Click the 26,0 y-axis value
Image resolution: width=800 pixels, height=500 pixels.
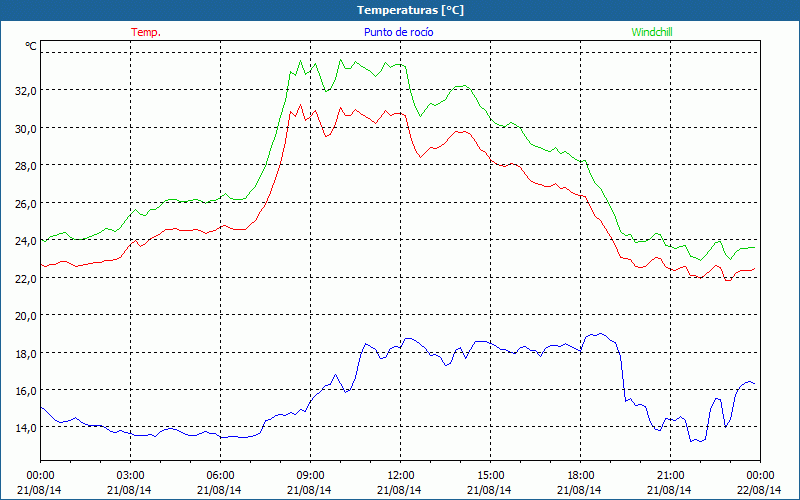pos(26,204)
